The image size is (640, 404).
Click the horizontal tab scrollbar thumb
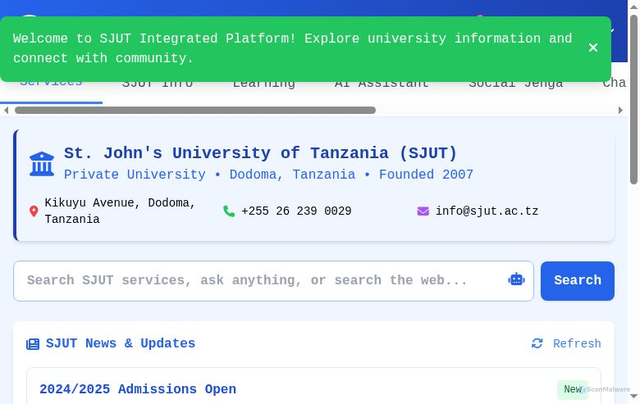pyautogui.click(x=195, y=110)
